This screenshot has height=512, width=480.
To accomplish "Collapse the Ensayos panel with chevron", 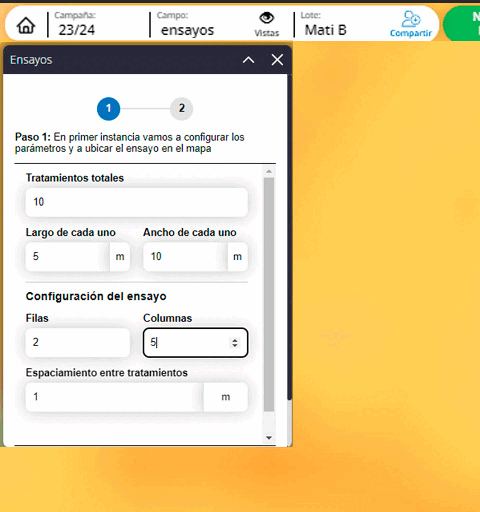I will [249, 60].
